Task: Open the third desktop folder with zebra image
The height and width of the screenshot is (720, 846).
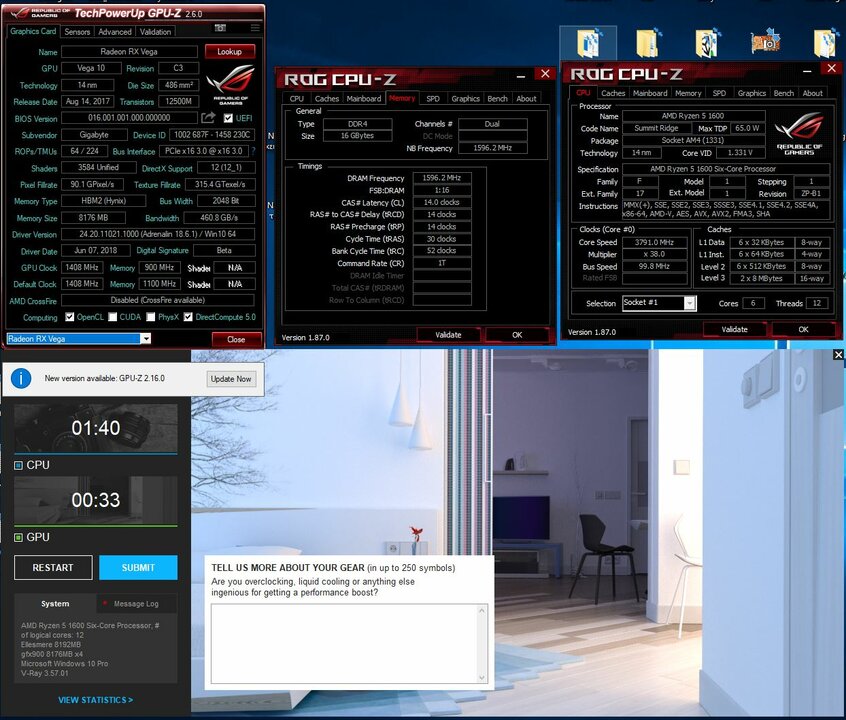Action: pos(708,43)
